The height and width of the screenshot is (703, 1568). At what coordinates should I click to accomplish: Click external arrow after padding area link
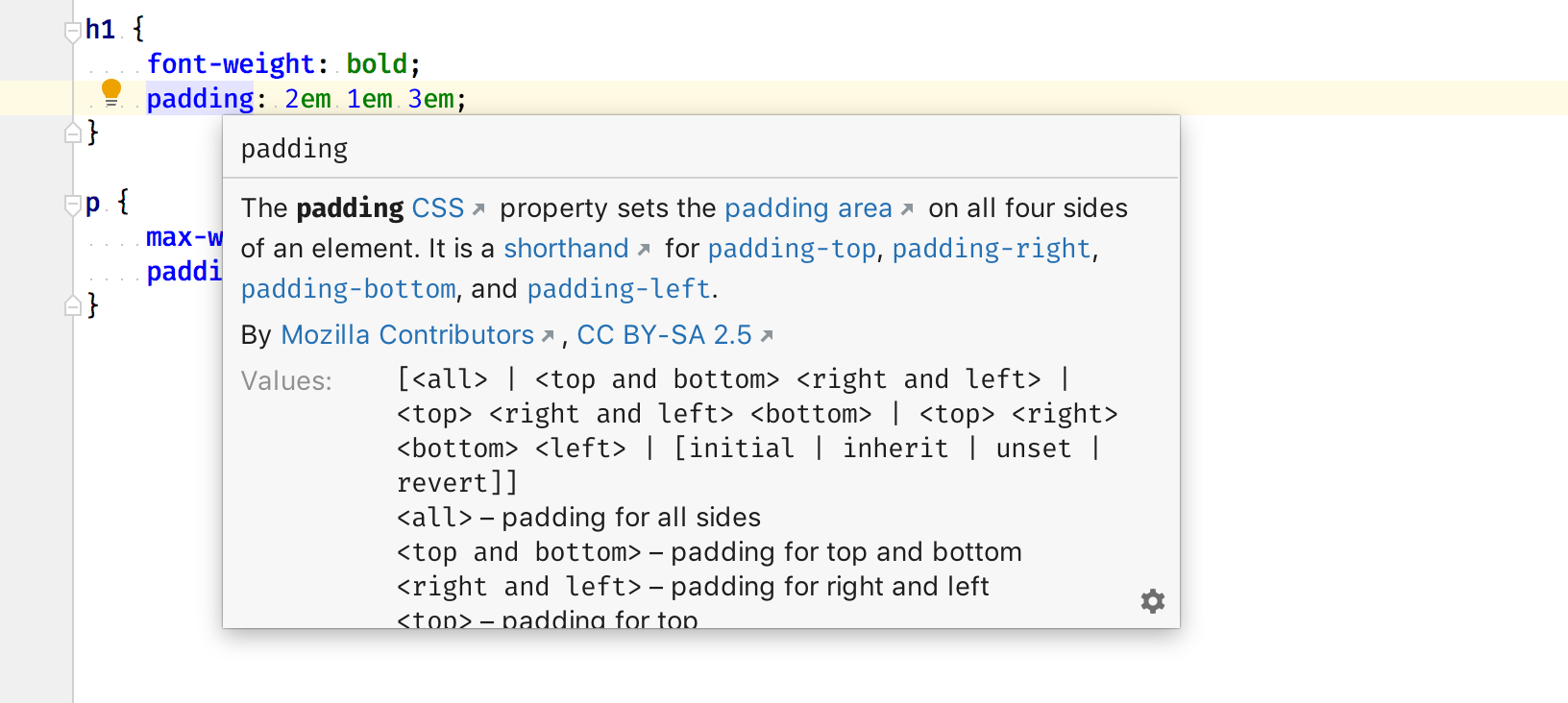pyautogui.click(x=907, y=208)
